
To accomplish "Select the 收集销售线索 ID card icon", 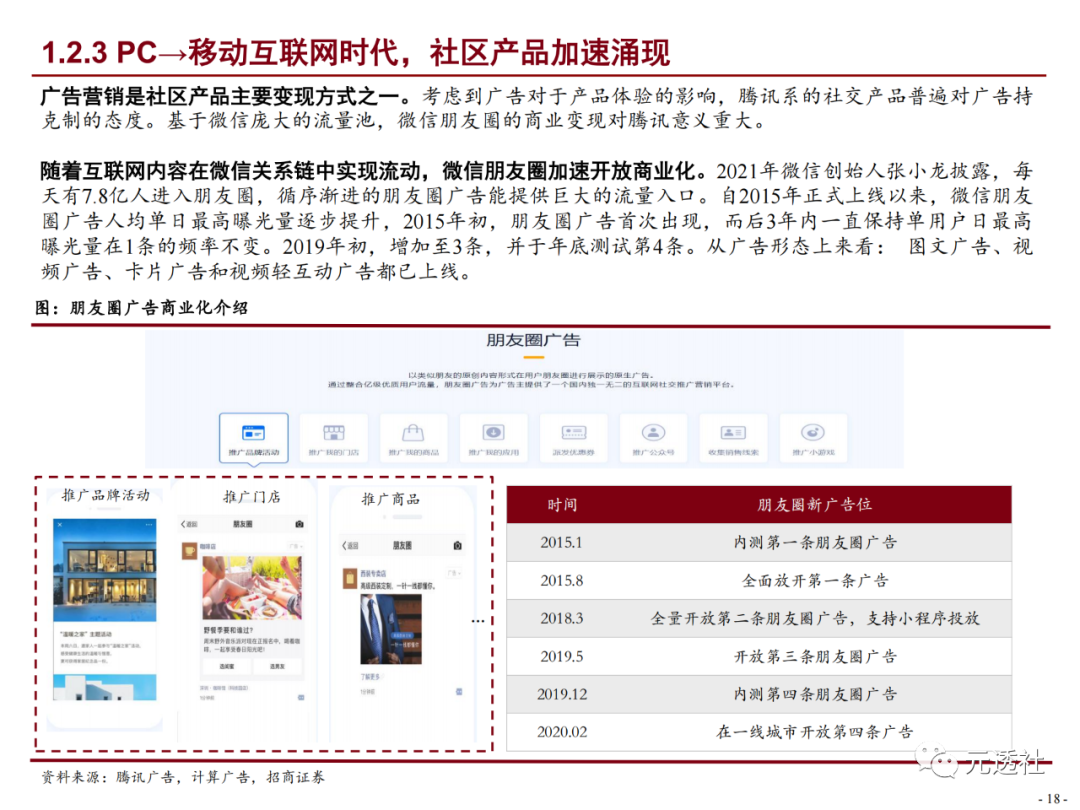I will [x=733, y=433].
